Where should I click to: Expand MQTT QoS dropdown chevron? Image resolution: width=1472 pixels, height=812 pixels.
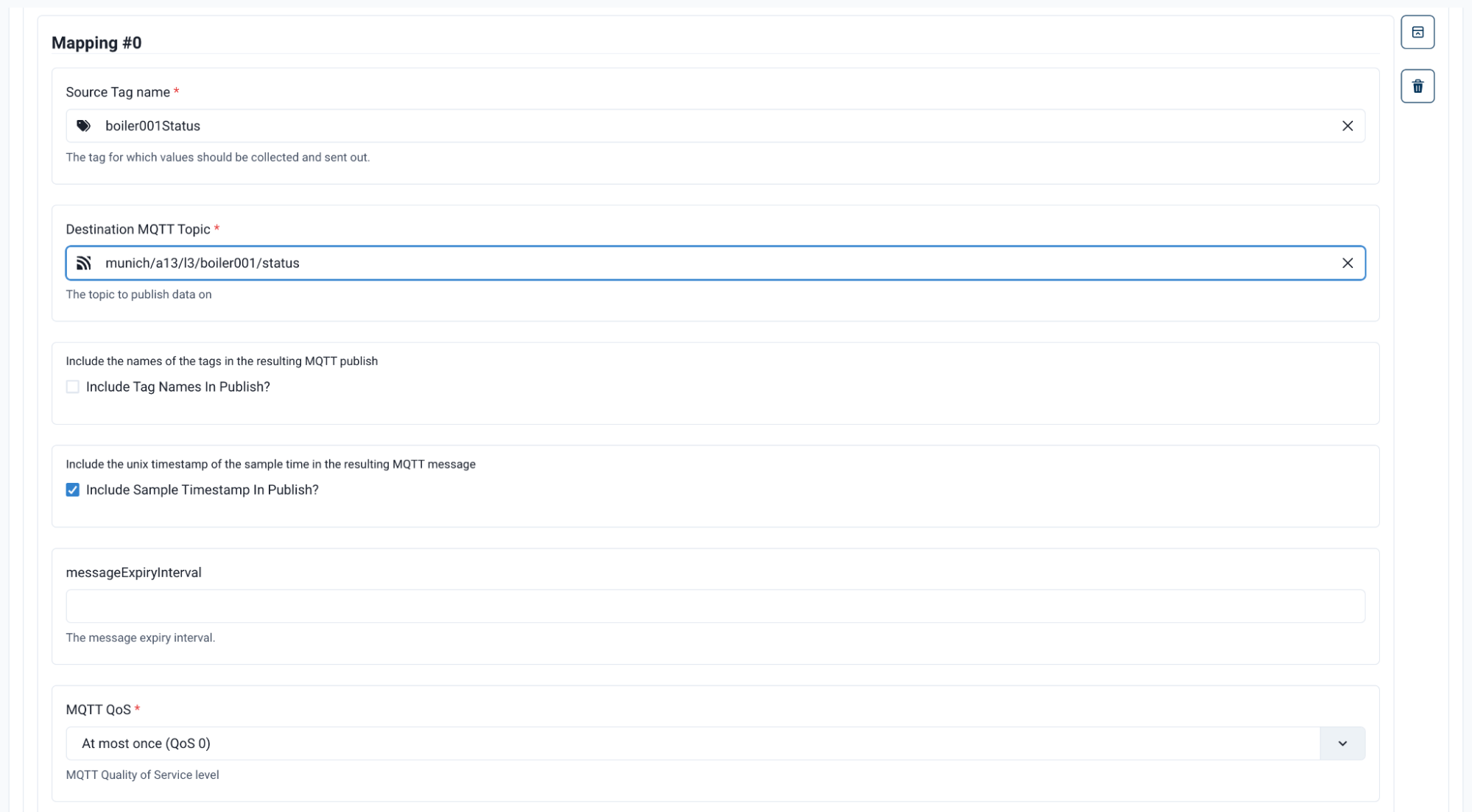(1342, 744)
